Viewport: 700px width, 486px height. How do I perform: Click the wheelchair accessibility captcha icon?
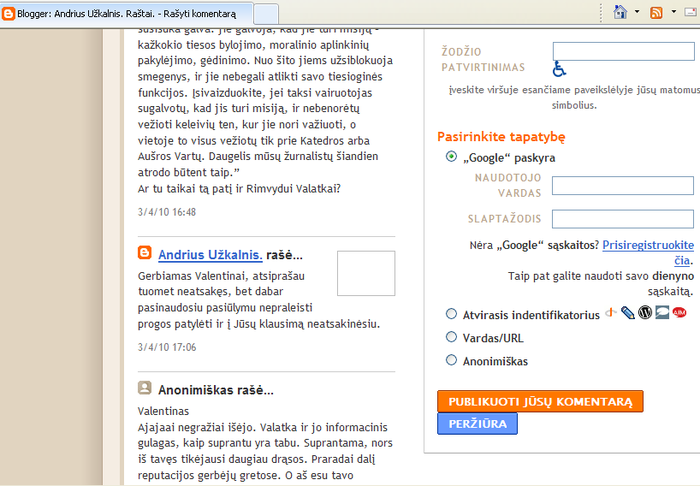[x=560, y=69]
